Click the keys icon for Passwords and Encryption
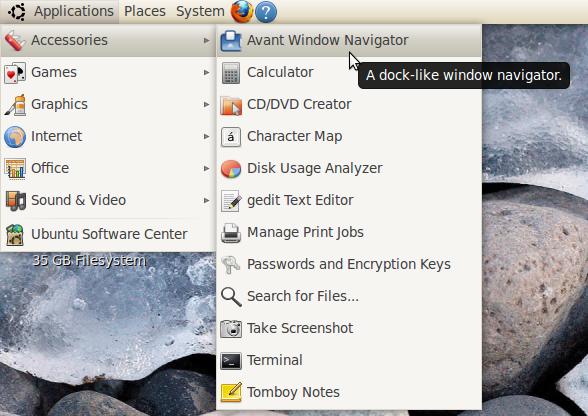Viewport: 588px width, 416px height. point(231,265)
